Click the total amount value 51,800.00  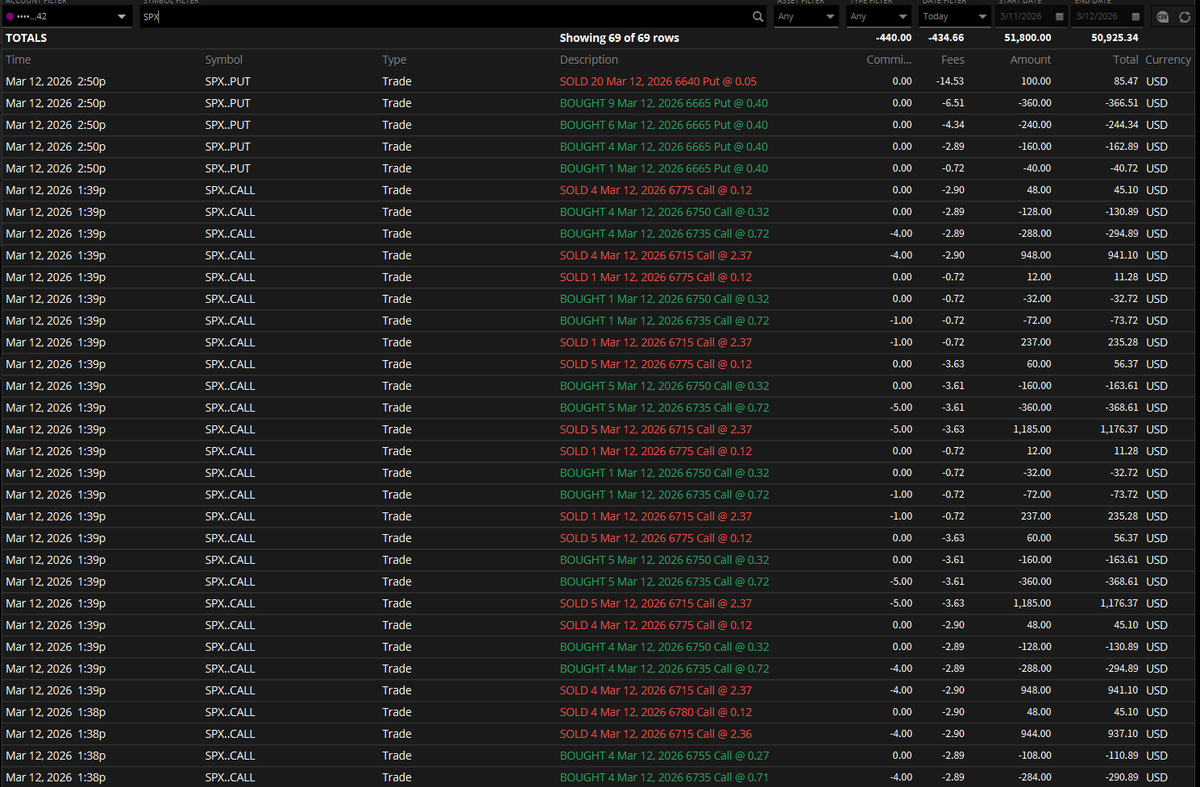point(1027,38)
